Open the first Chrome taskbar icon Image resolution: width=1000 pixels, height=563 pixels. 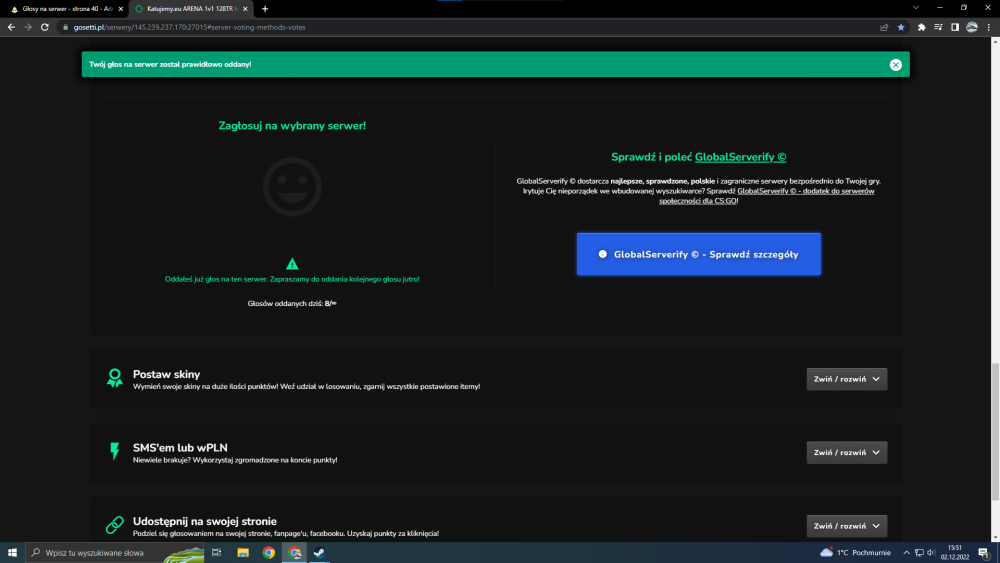point(268,553)
